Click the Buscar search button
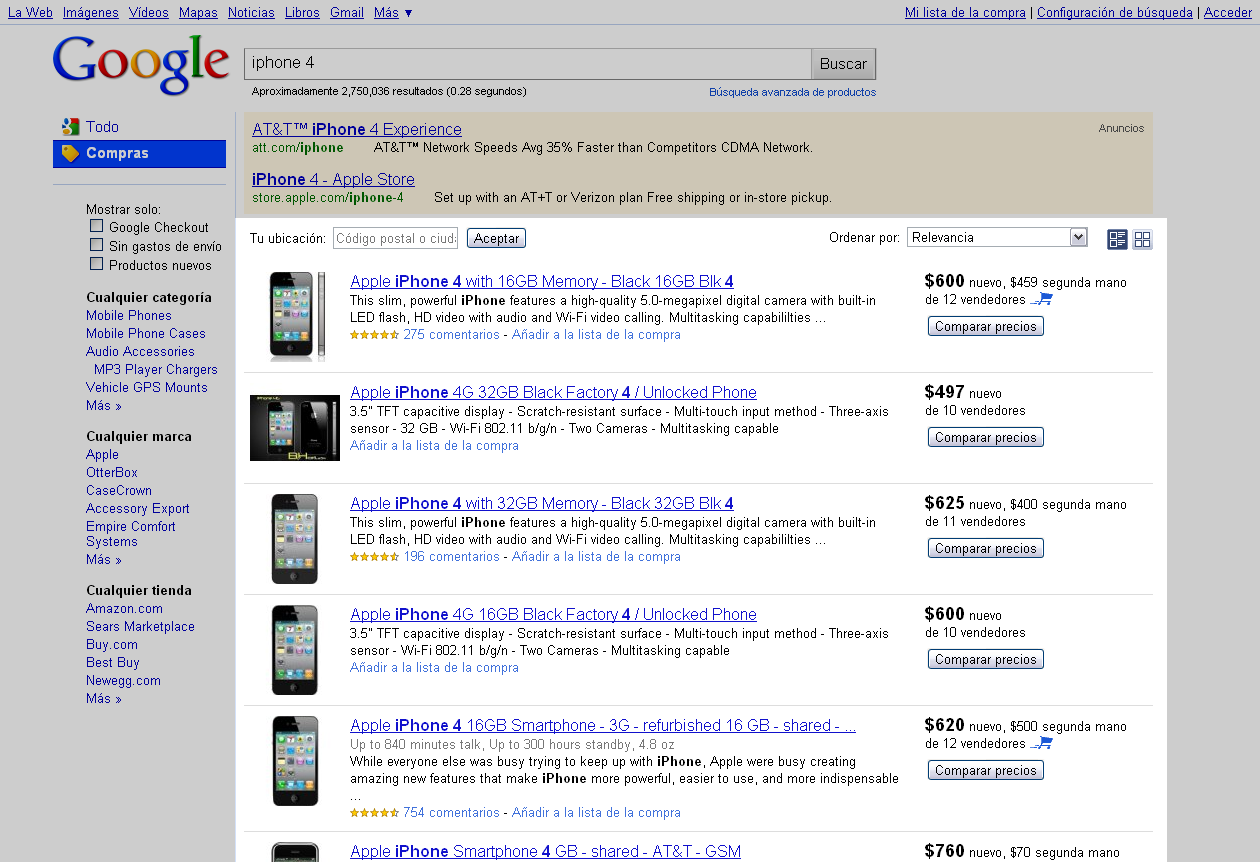1260x862 pixels. point(843,63)
